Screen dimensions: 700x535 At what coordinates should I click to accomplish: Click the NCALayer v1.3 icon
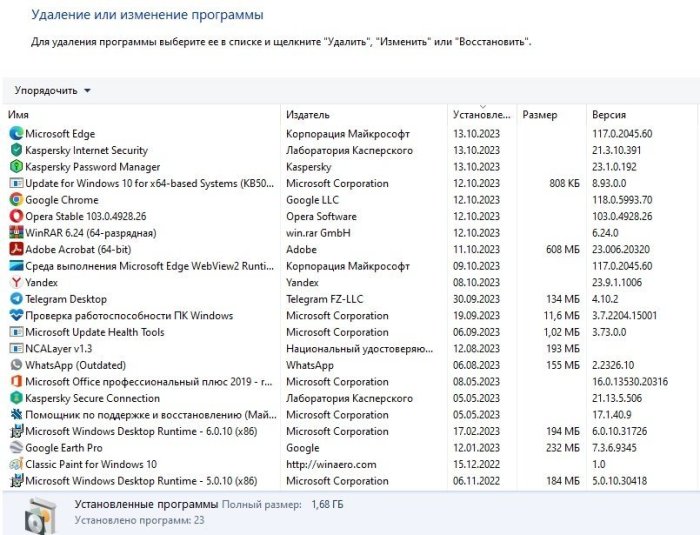tap(16, 348)
